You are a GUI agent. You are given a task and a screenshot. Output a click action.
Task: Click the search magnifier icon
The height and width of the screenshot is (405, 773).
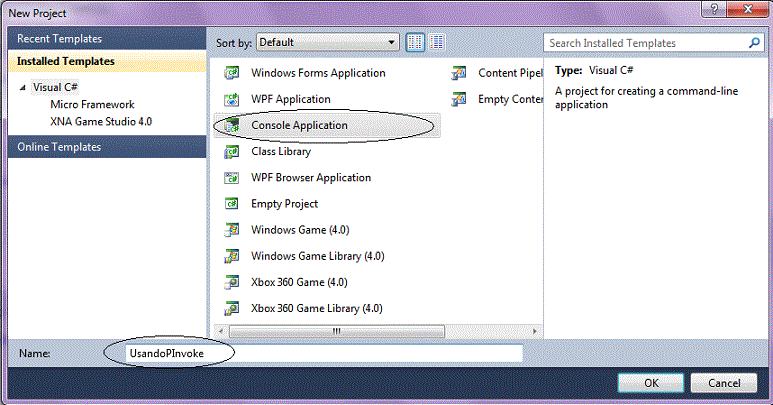pyautogui.click(x=754, y=43)
